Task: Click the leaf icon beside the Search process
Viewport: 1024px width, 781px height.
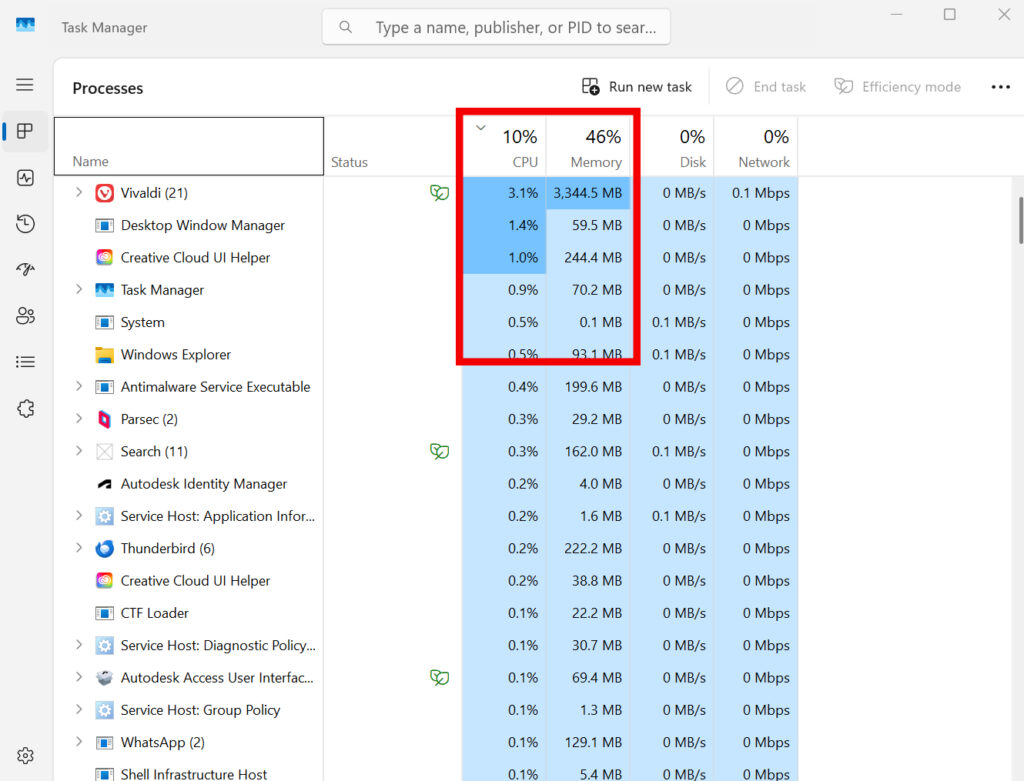Action: [x=439, y=451]
